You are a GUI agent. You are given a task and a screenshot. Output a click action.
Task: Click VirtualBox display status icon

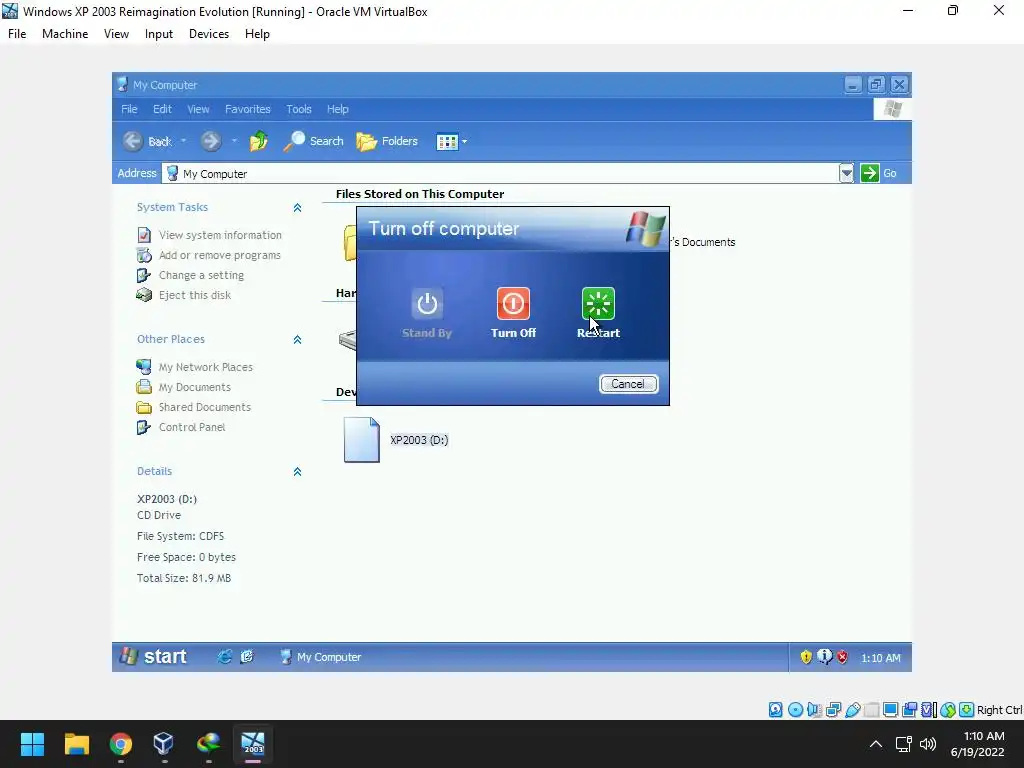(x=890, y=710)
